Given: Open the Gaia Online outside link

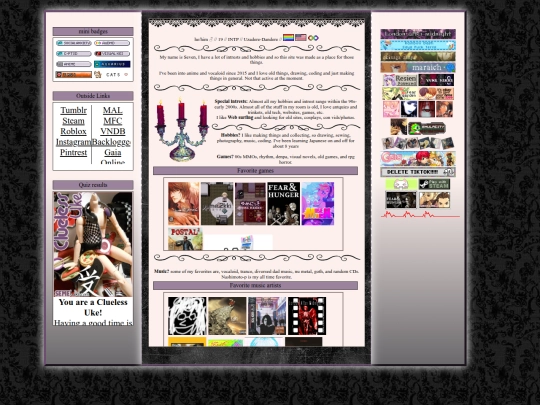Looking at the screenshot, I should coord(113,157).
